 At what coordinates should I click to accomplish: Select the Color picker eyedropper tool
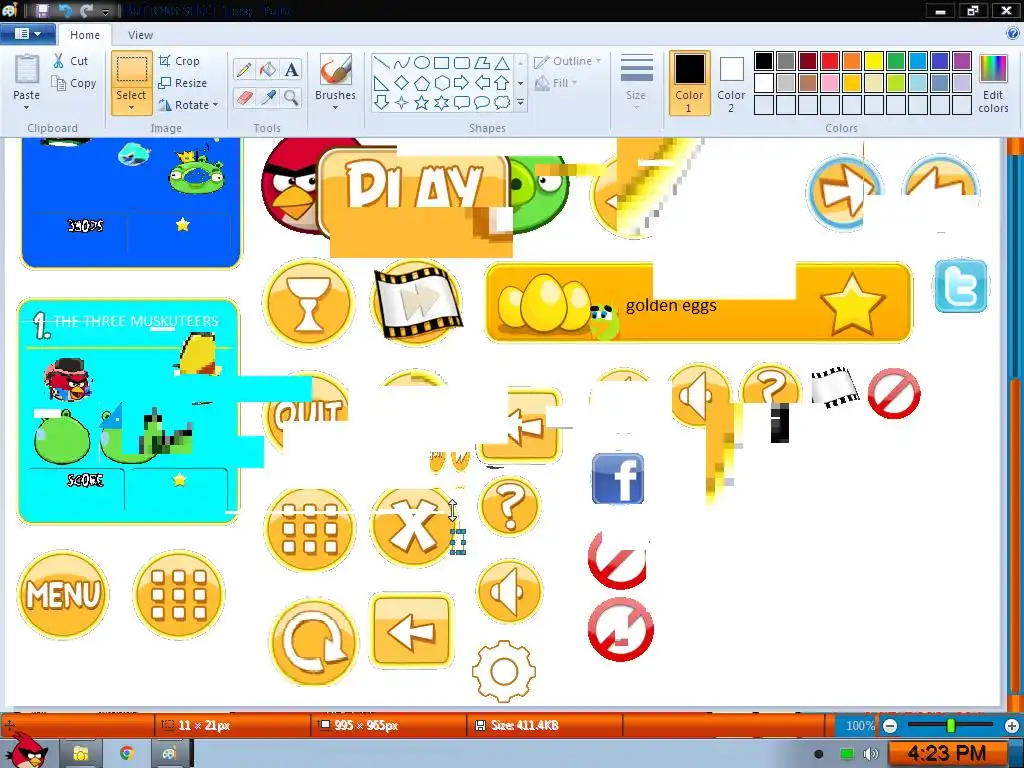268,98
